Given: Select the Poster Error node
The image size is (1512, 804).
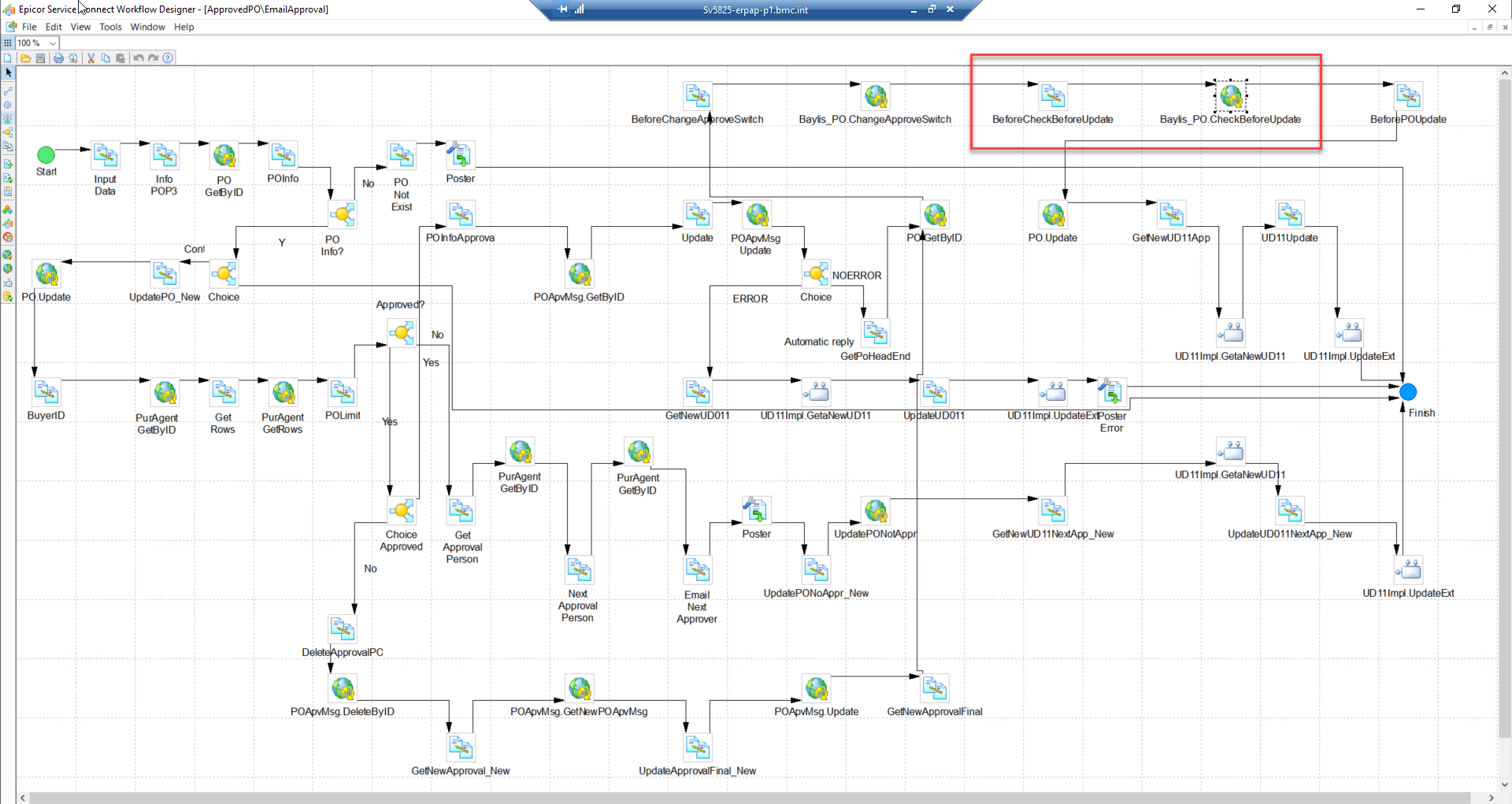Looking at the screenshot, I should coord(1112,392).
